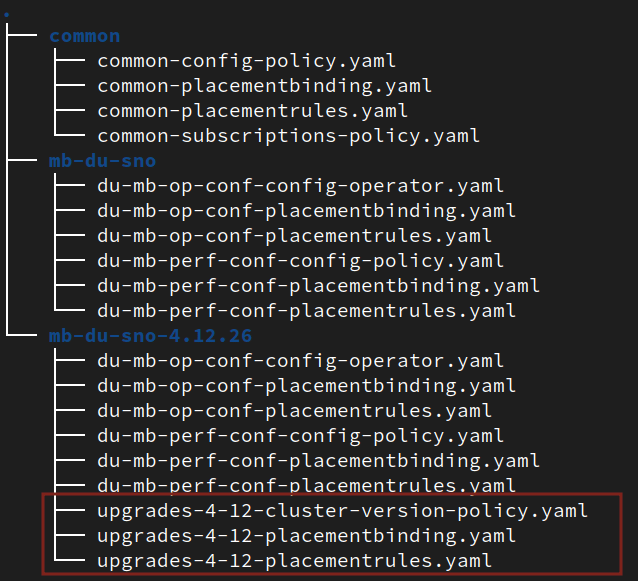This screenshot has height=581, width=638.
Task: Open upgrades-4-12-placementrules.yaml
Action: point(295,561)
